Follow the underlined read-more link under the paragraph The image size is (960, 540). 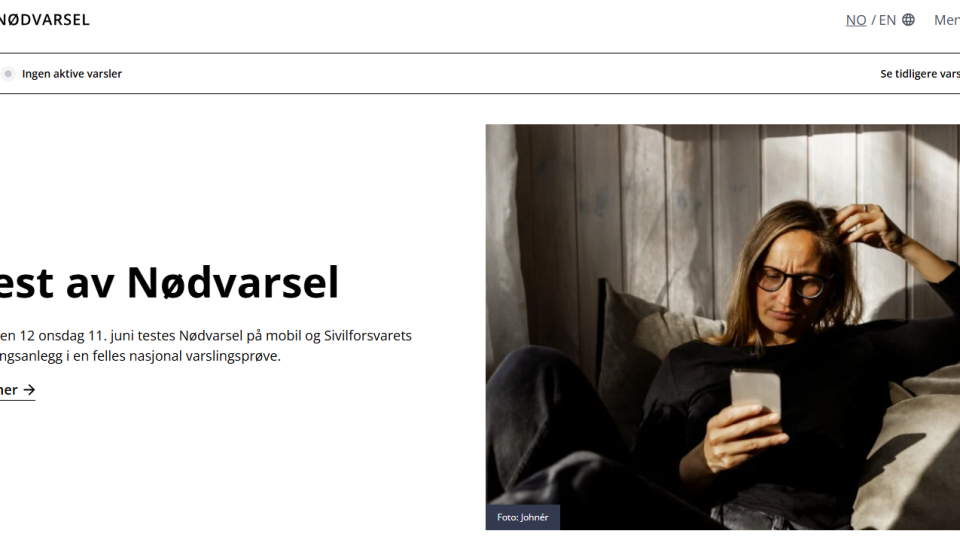pos(17,390)
